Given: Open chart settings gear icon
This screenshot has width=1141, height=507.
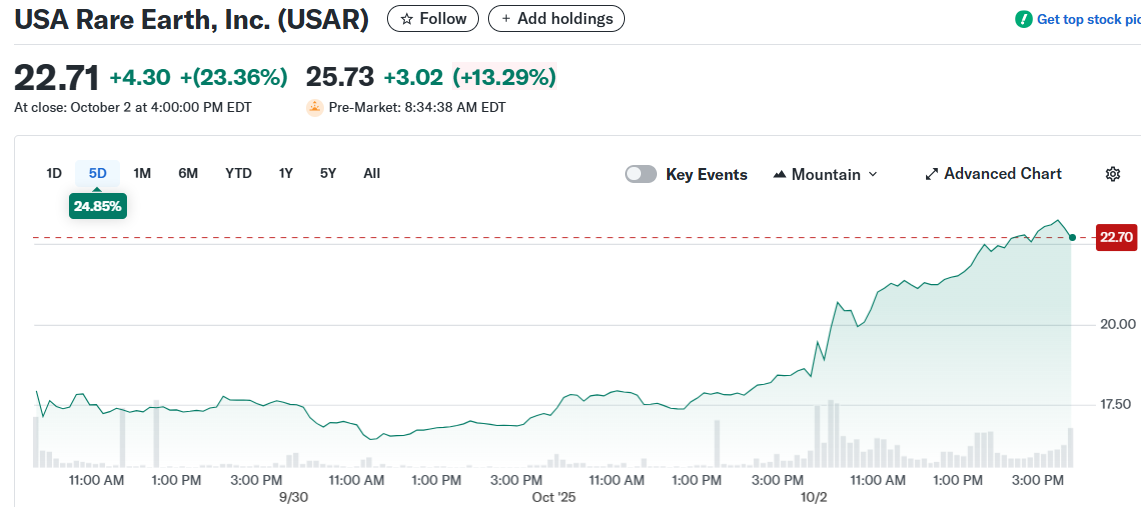Looking at the screenshot, I should (1112, 174).
